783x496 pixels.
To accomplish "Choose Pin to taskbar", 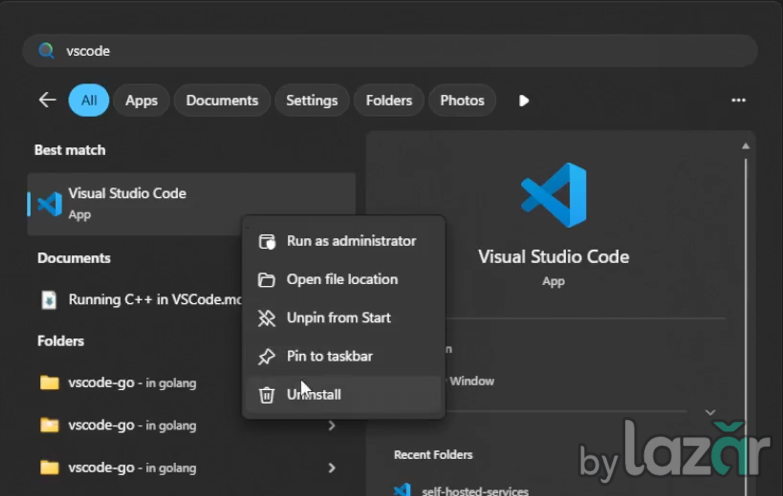I will click(x=344, y=356).
